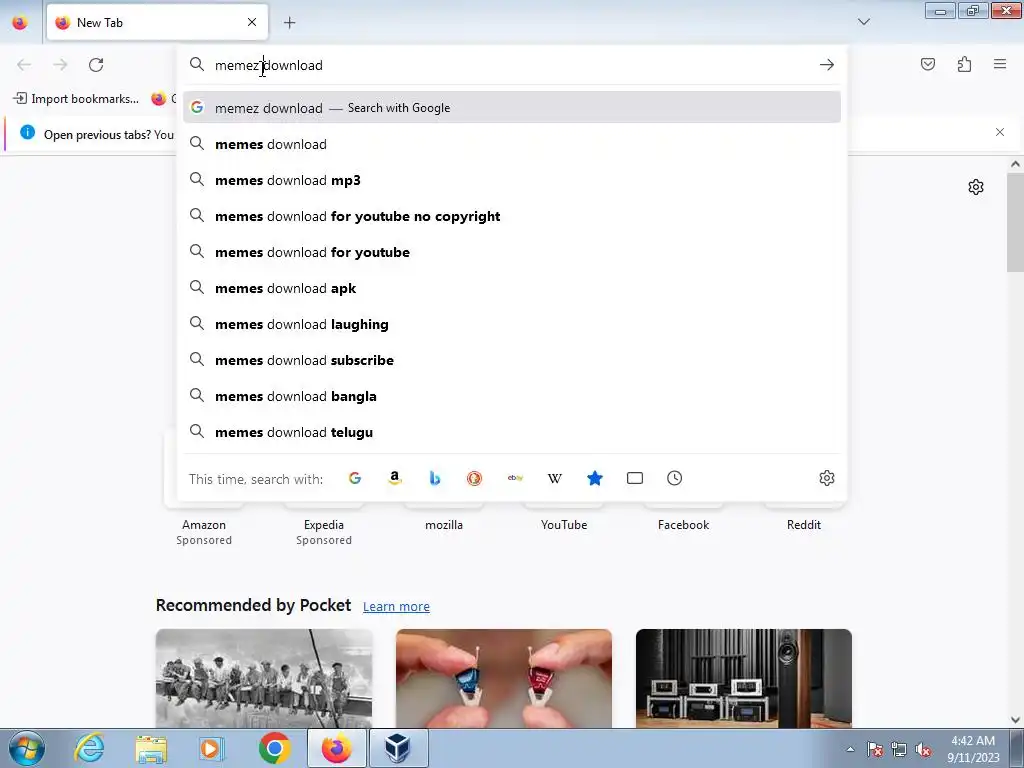Search this time with Bing icon
Viewport: 1024px width, 768px height.
(x=434, y=478)
